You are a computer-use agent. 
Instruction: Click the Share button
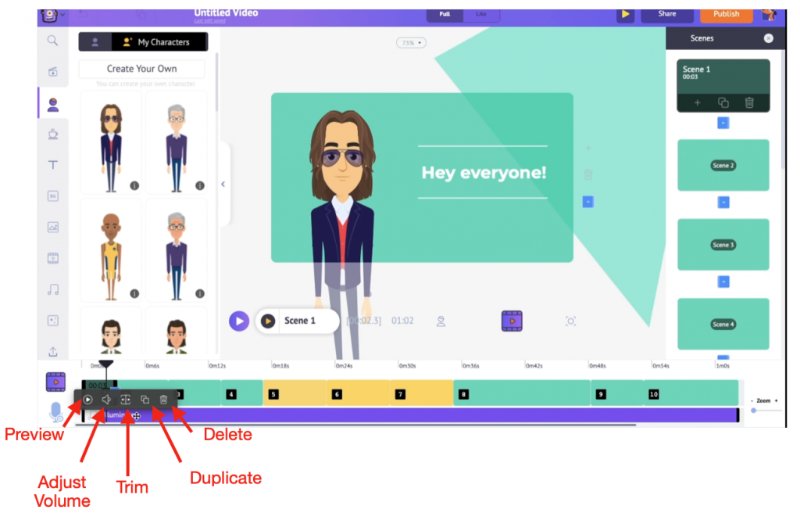click(x=667, y=14)
